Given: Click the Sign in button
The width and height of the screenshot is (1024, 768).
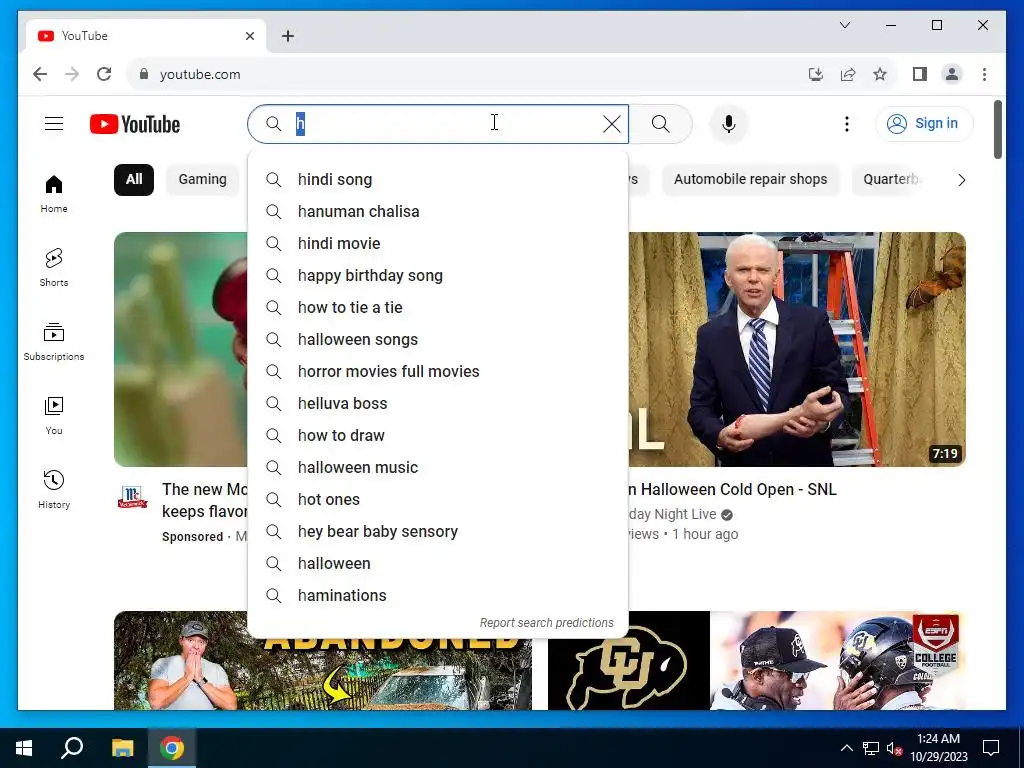Looking at the screenshot, I should [x=924, y=123].
